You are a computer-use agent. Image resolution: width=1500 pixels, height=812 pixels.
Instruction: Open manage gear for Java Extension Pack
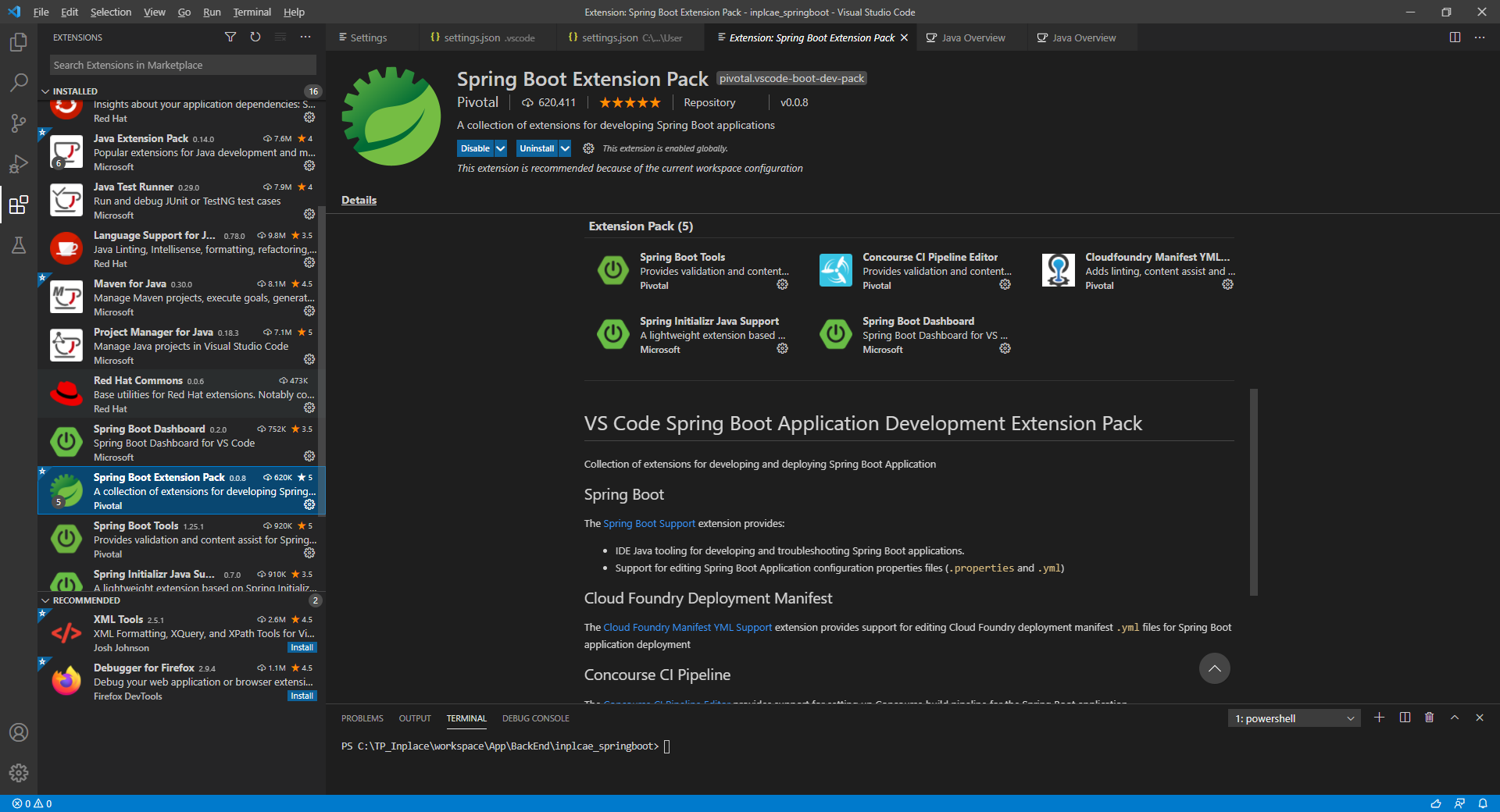coord(309,166)
